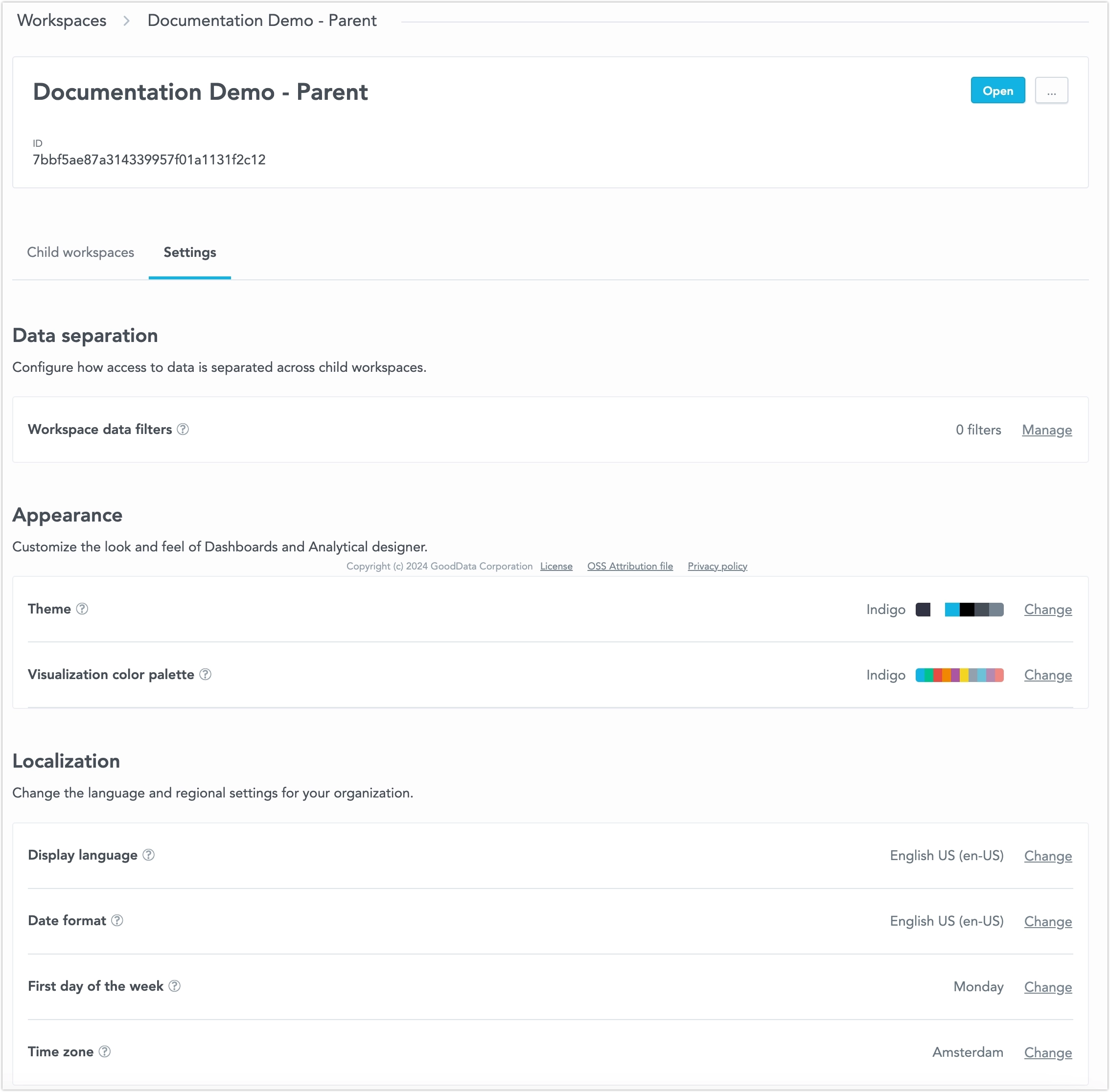Viewport: 1110px width, 1092px height.
Task: Open the Privacy policy link
Action: 717,566
